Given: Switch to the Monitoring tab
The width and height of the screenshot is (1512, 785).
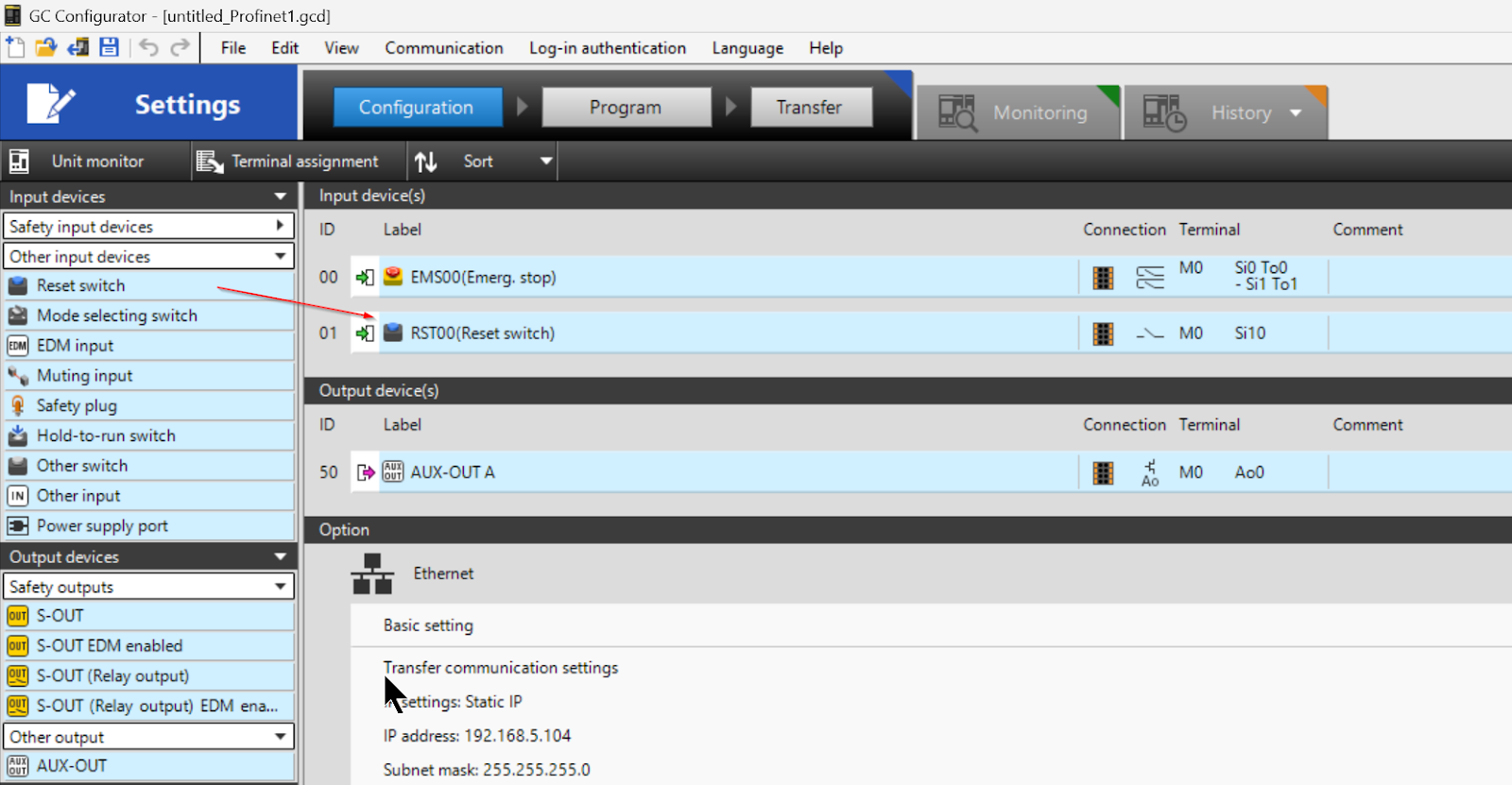Looking at the screenshot, I should (x=1019, y=112).
